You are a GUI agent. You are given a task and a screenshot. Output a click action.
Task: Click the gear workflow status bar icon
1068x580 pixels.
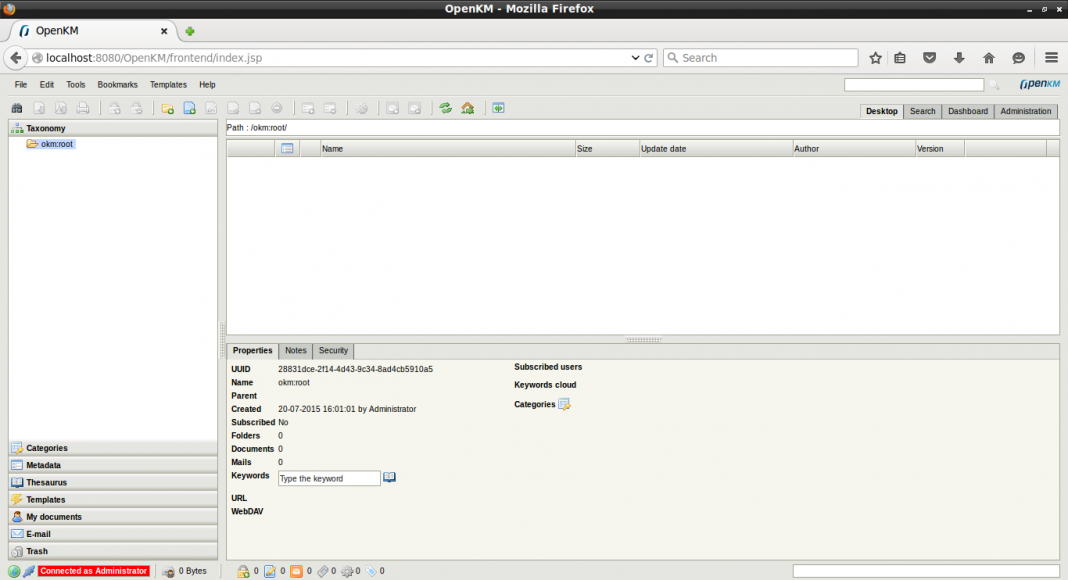click(347, 571)
